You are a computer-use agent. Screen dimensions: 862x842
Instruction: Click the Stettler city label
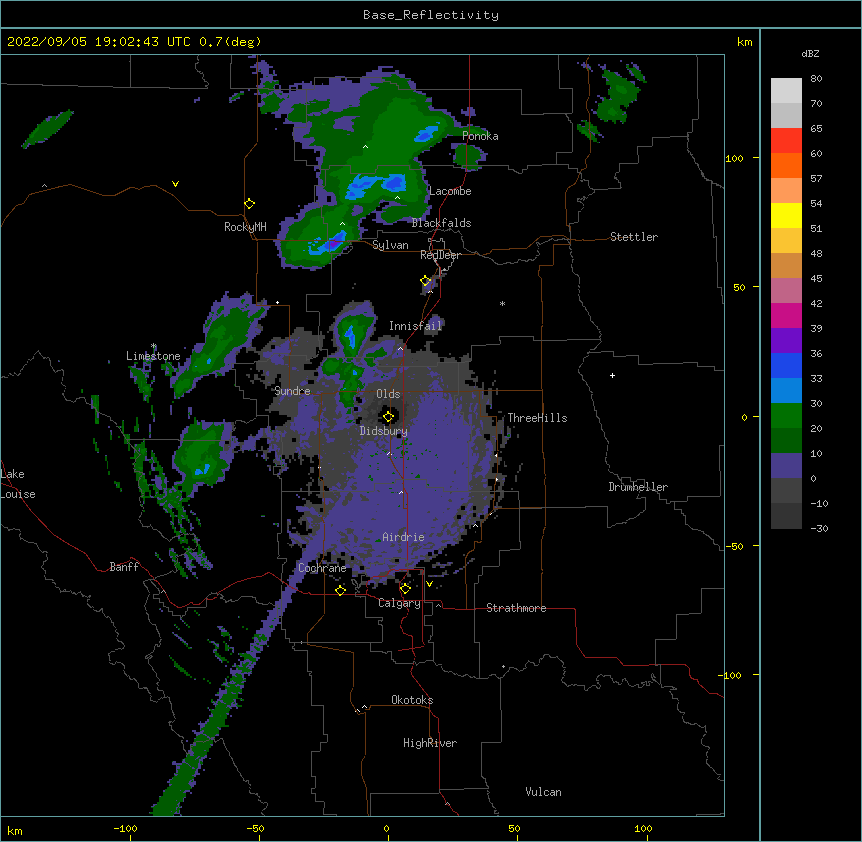point(634,237)
